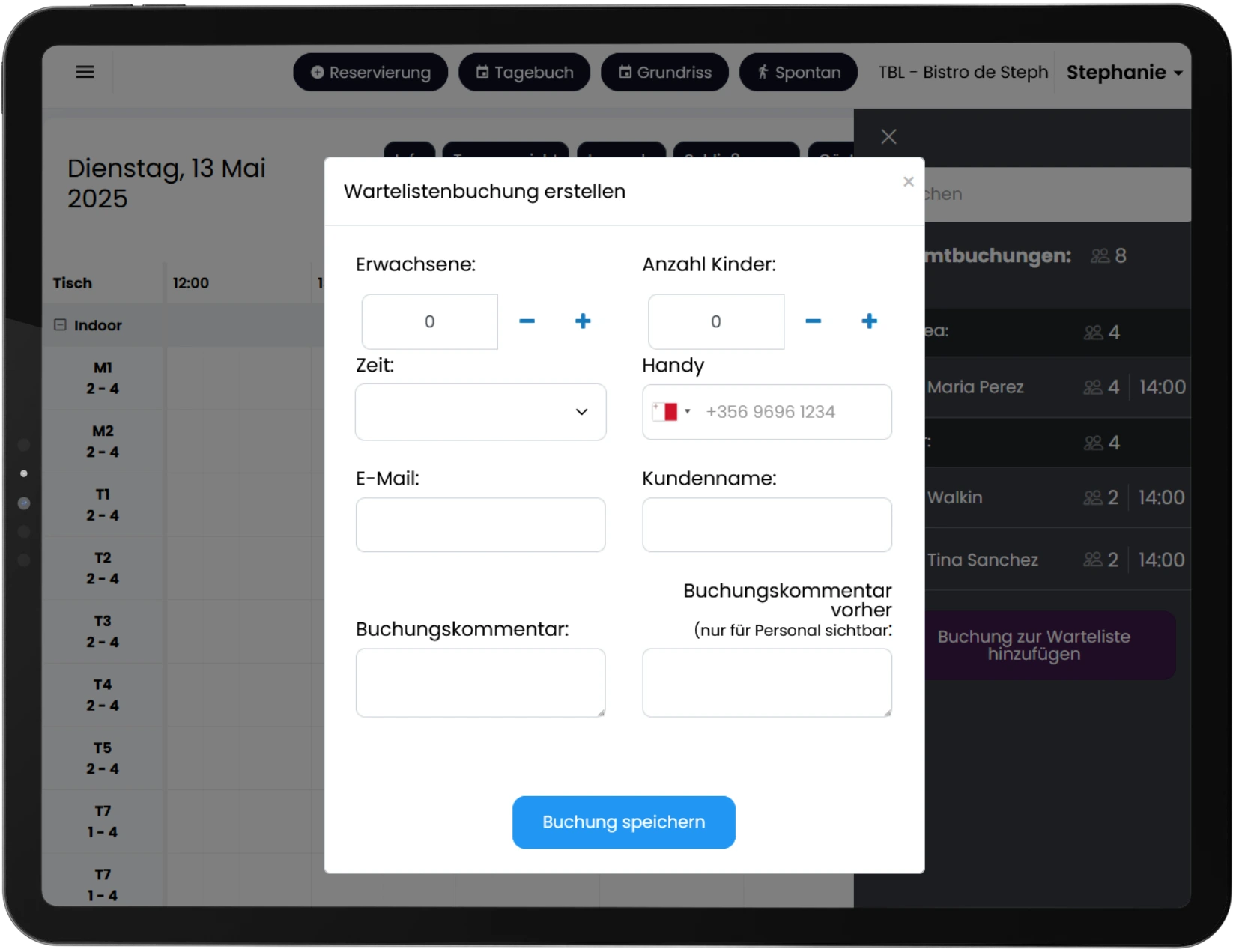Open the Stephanie user dropdown
Screen dimensions: 1239x952
click(x=1124, y=72)
